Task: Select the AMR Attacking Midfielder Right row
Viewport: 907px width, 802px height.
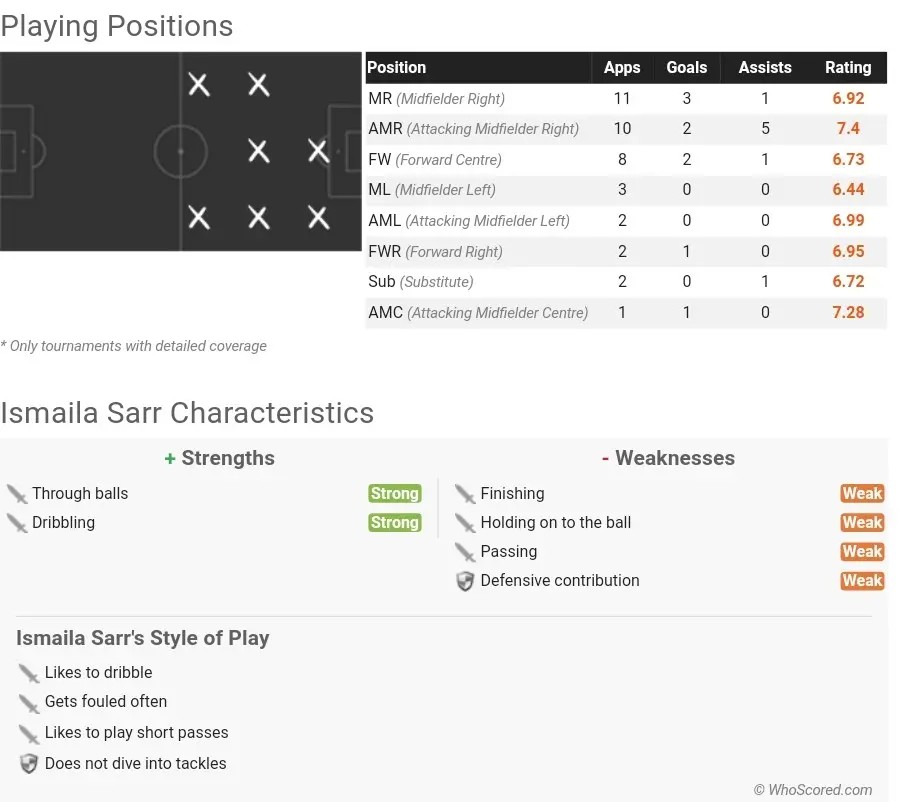Action: [x=626, y=129]
